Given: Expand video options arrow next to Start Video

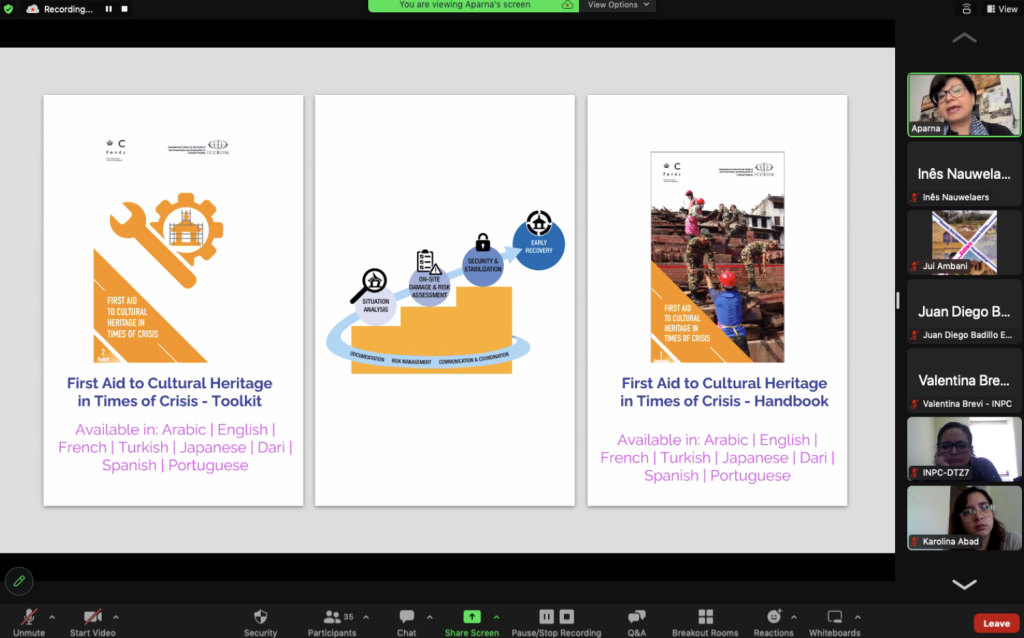Looking at the screenshot, I should tap(116, 616).
